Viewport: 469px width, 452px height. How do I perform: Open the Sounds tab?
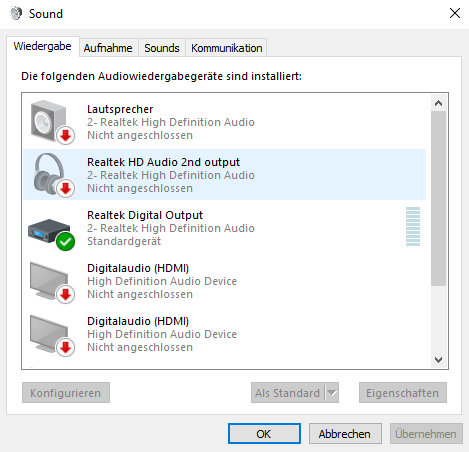pyautogui.click(x=162, y=48)
